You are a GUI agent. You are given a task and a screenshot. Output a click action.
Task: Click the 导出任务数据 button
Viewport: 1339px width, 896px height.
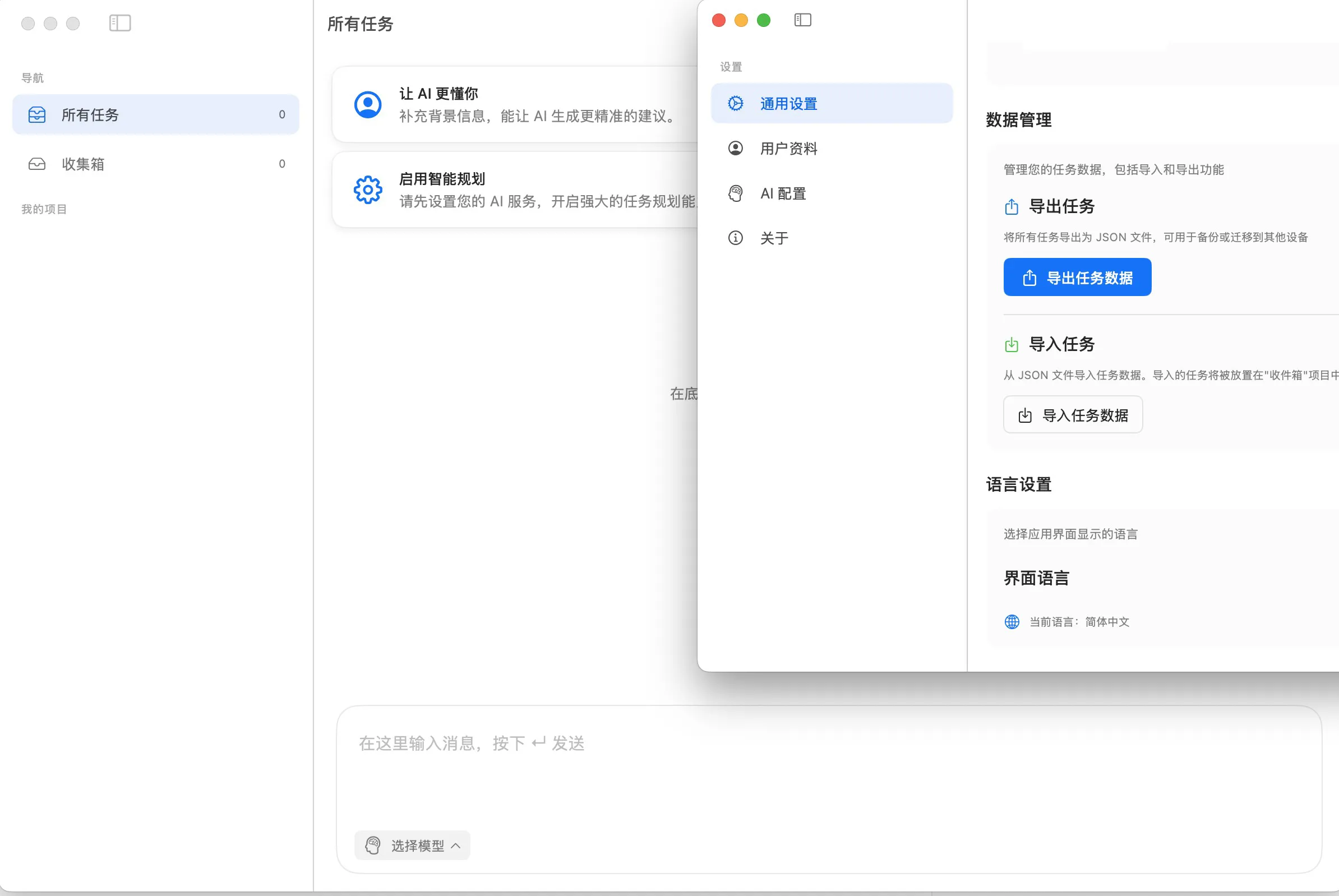1077,276
